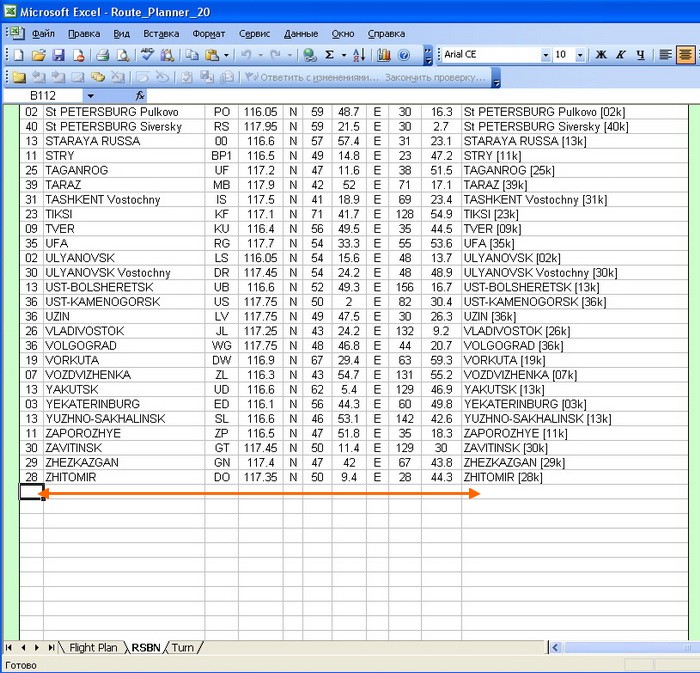Switch to the Turn sheet tab
The width and height of the screenshot is (700, 673).
pos(183,648)
